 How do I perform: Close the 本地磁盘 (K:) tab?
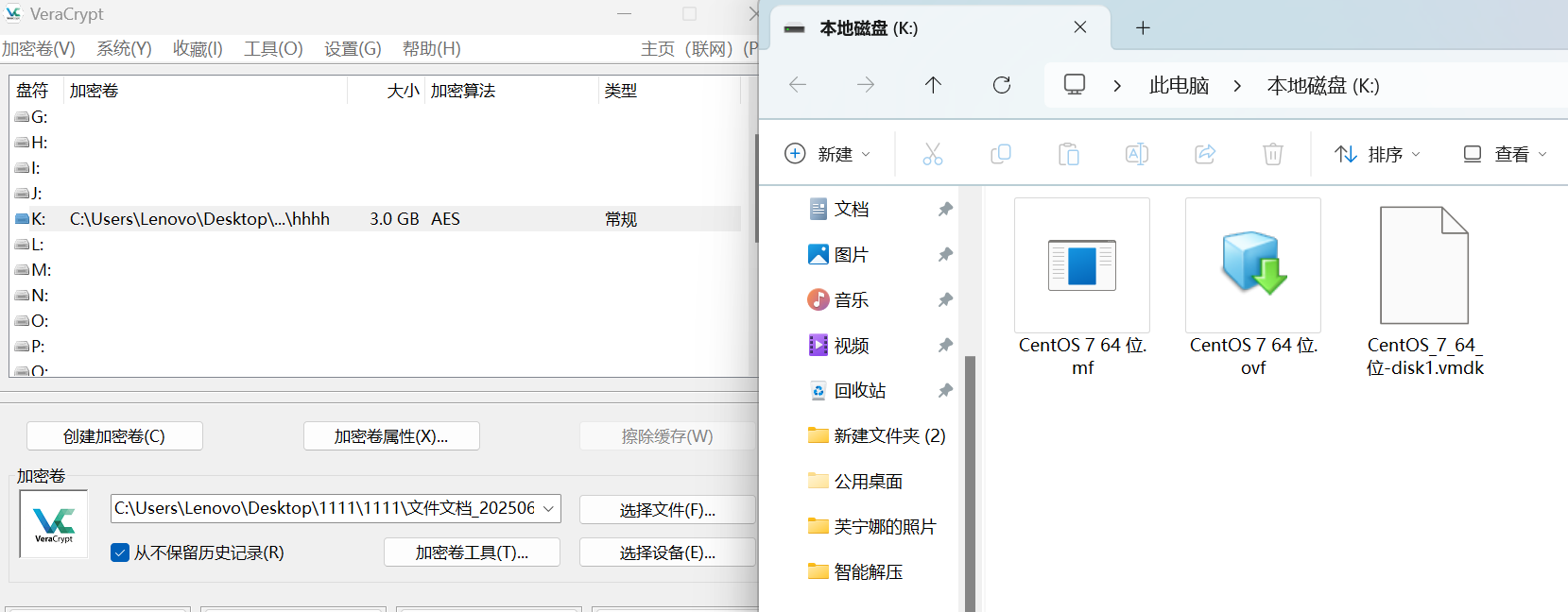[x=1080, y=27]
